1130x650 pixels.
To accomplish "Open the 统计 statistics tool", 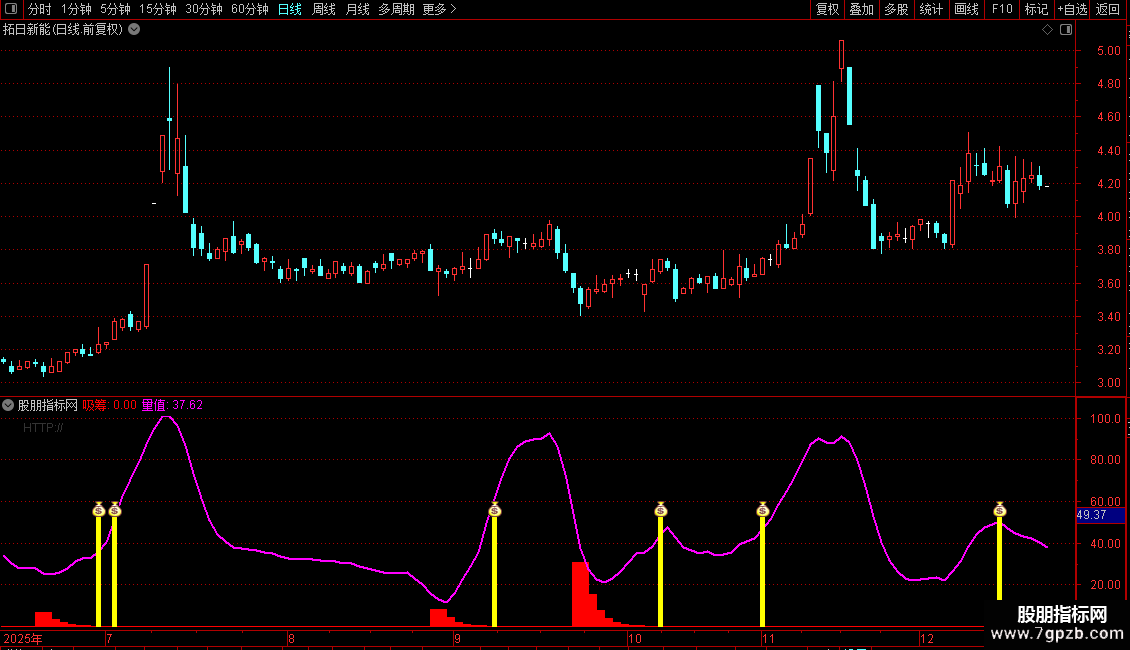I will click(x=931, y=9).
